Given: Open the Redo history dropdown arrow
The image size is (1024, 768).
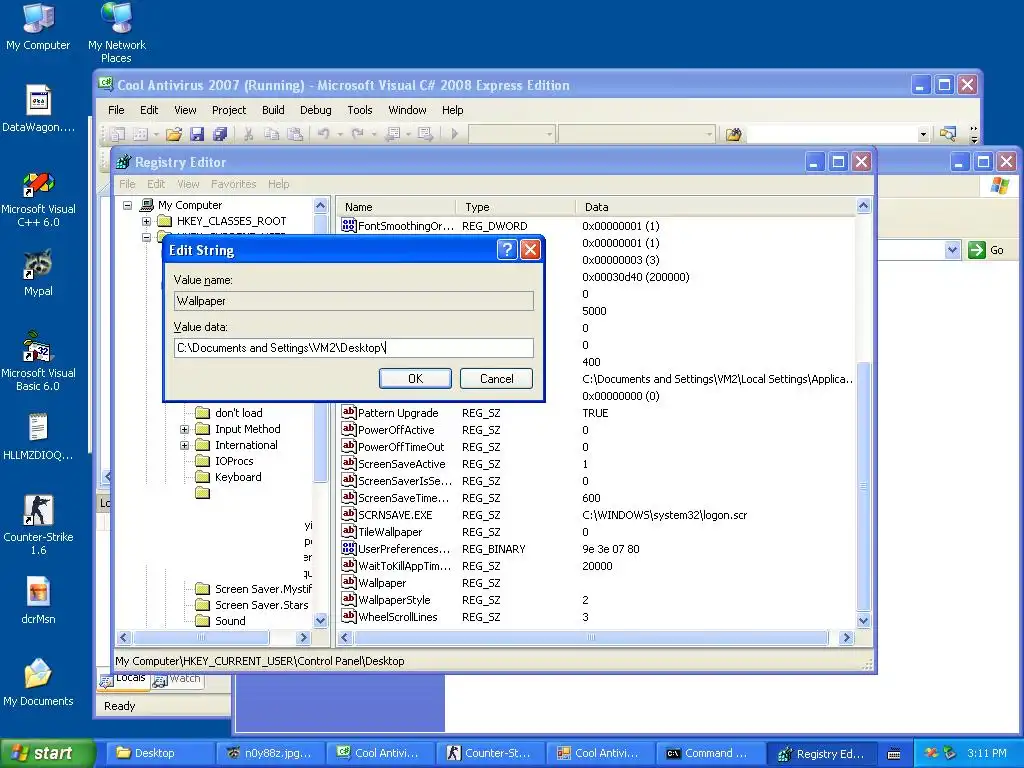Looking at the screenshot, I should (x=374, y=135).
